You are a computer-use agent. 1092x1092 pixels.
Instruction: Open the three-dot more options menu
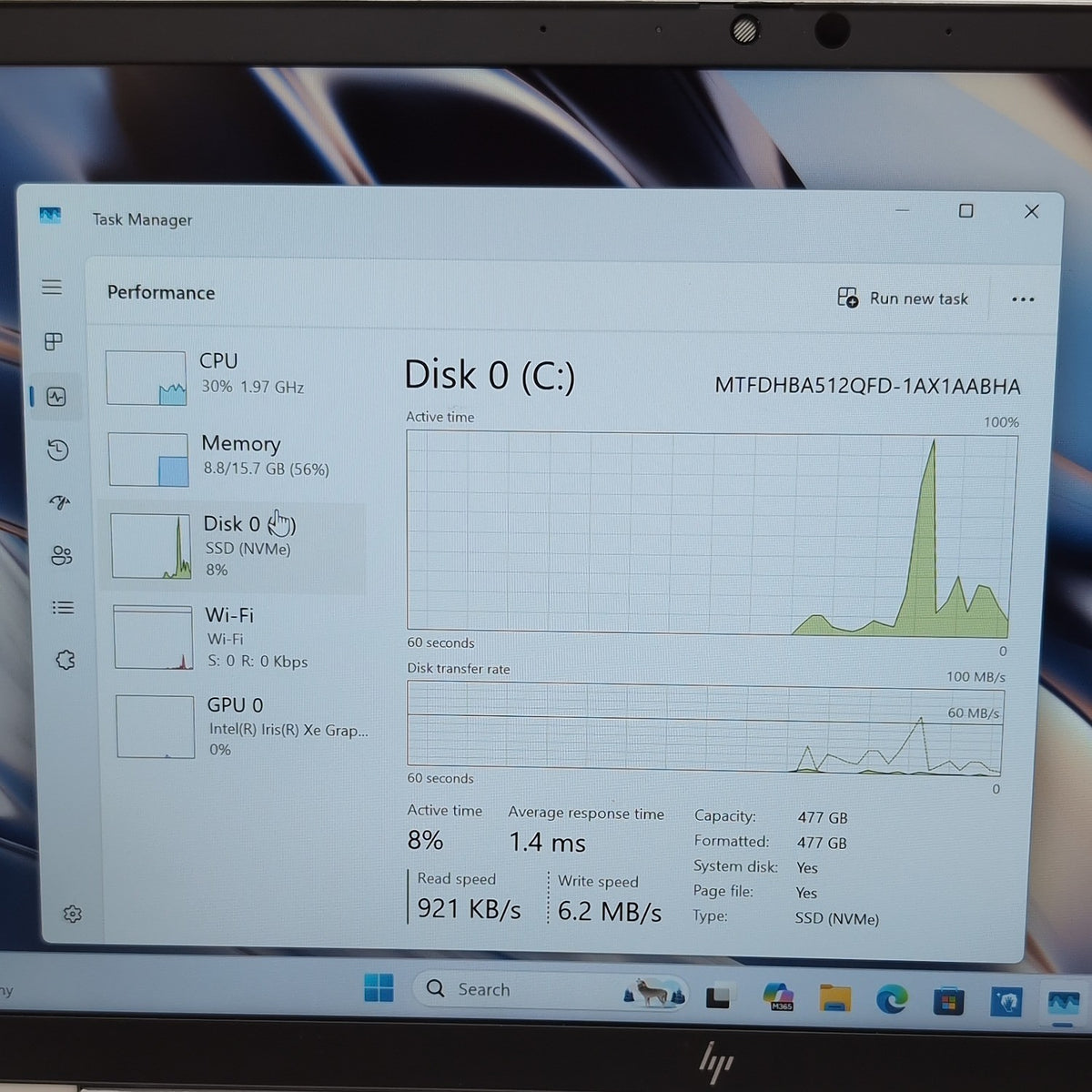1023,299
